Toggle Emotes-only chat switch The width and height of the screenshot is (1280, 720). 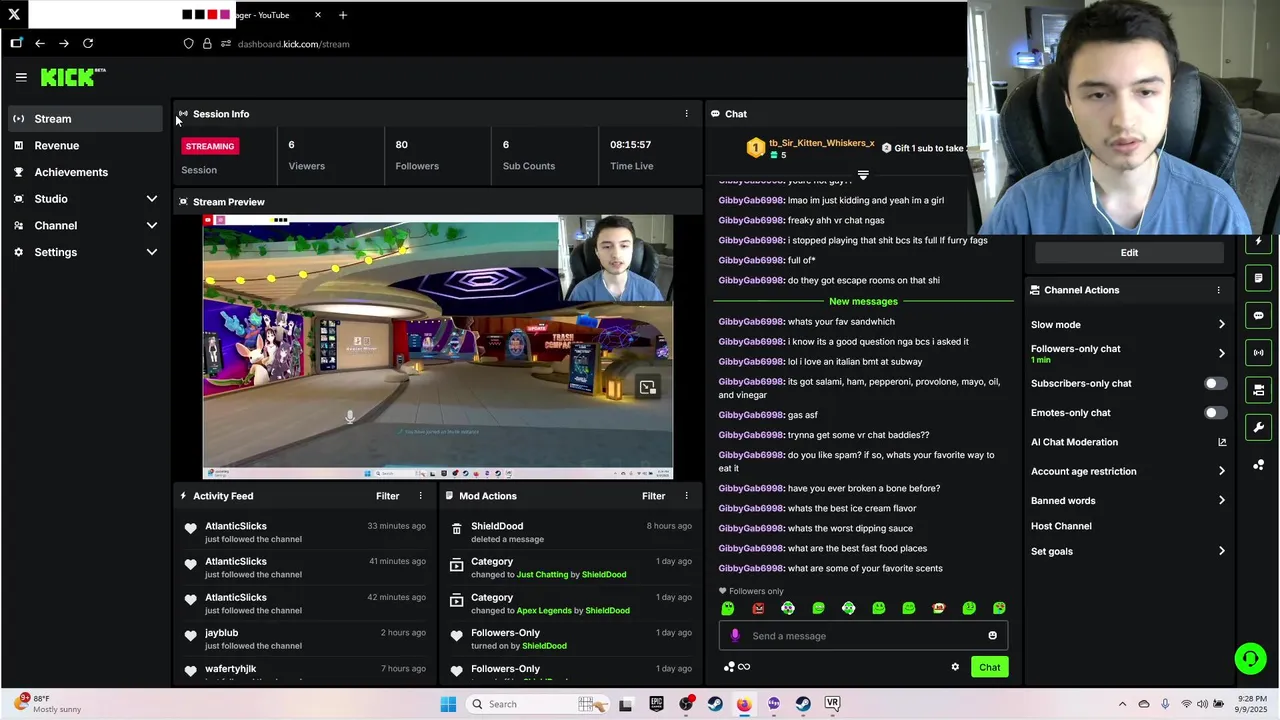[1215, 413]
